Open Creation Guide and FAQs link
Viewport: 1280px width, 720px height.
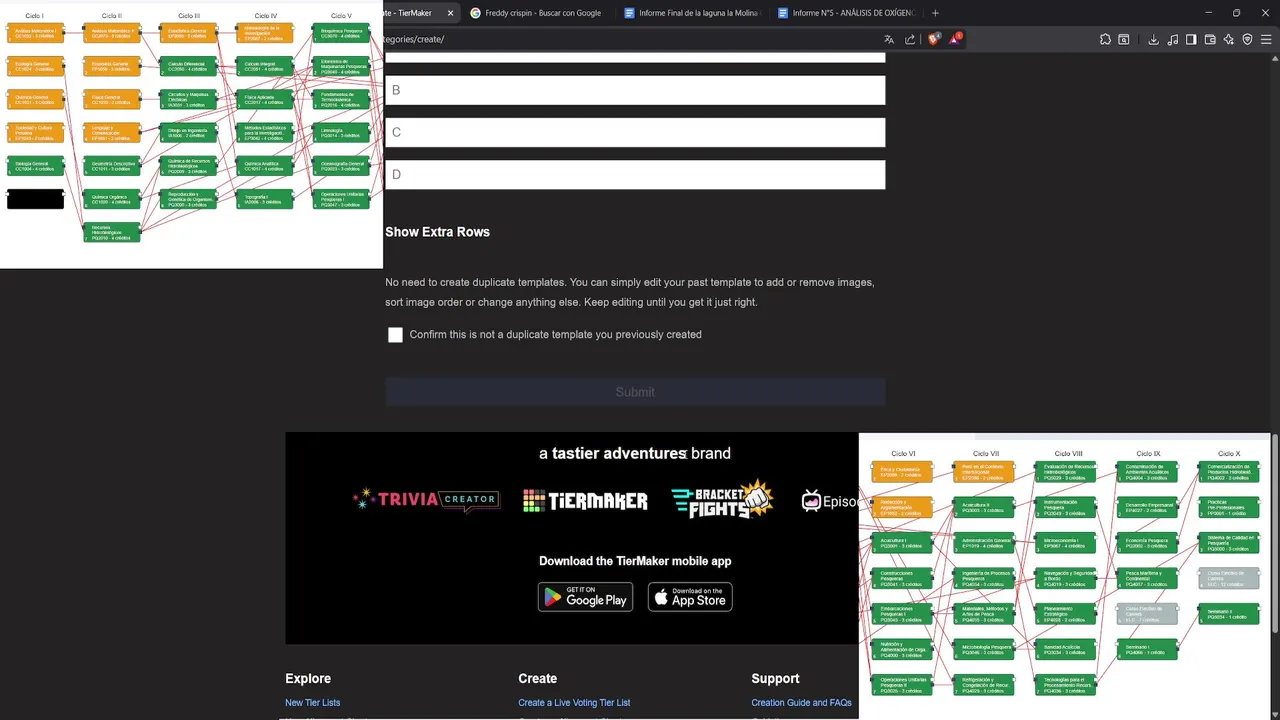click(x=801, y=703)
